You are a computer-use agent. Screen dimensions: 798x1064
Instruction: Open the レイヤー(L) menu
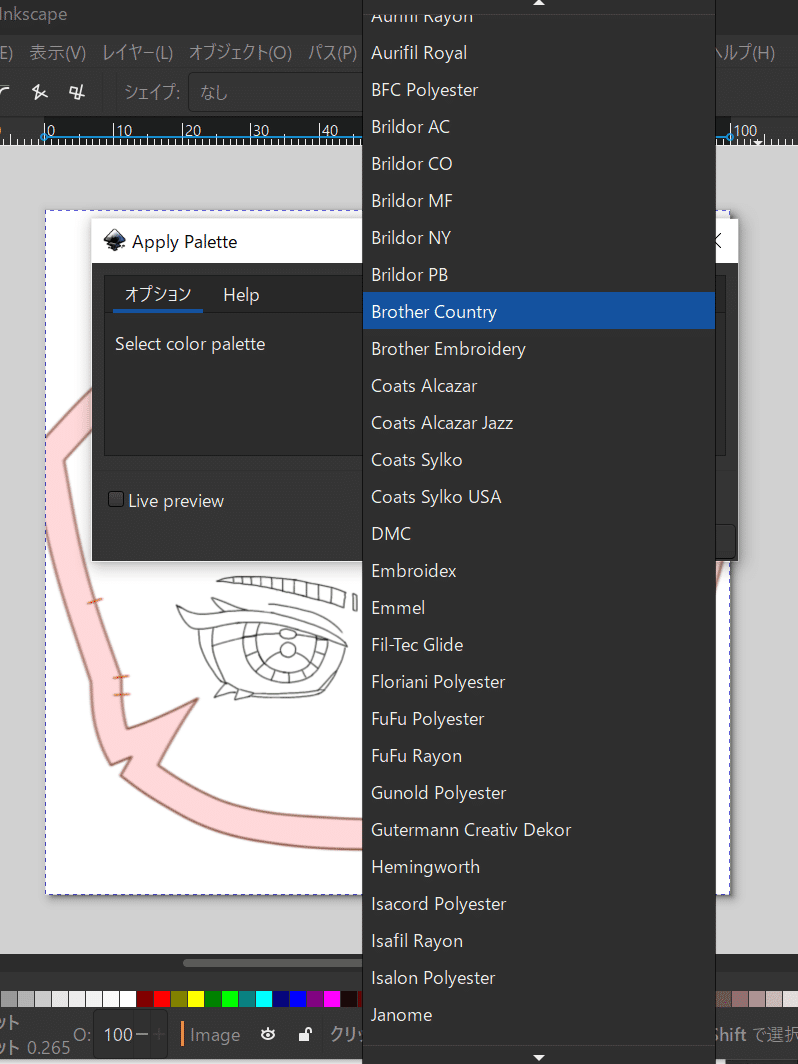138,52
